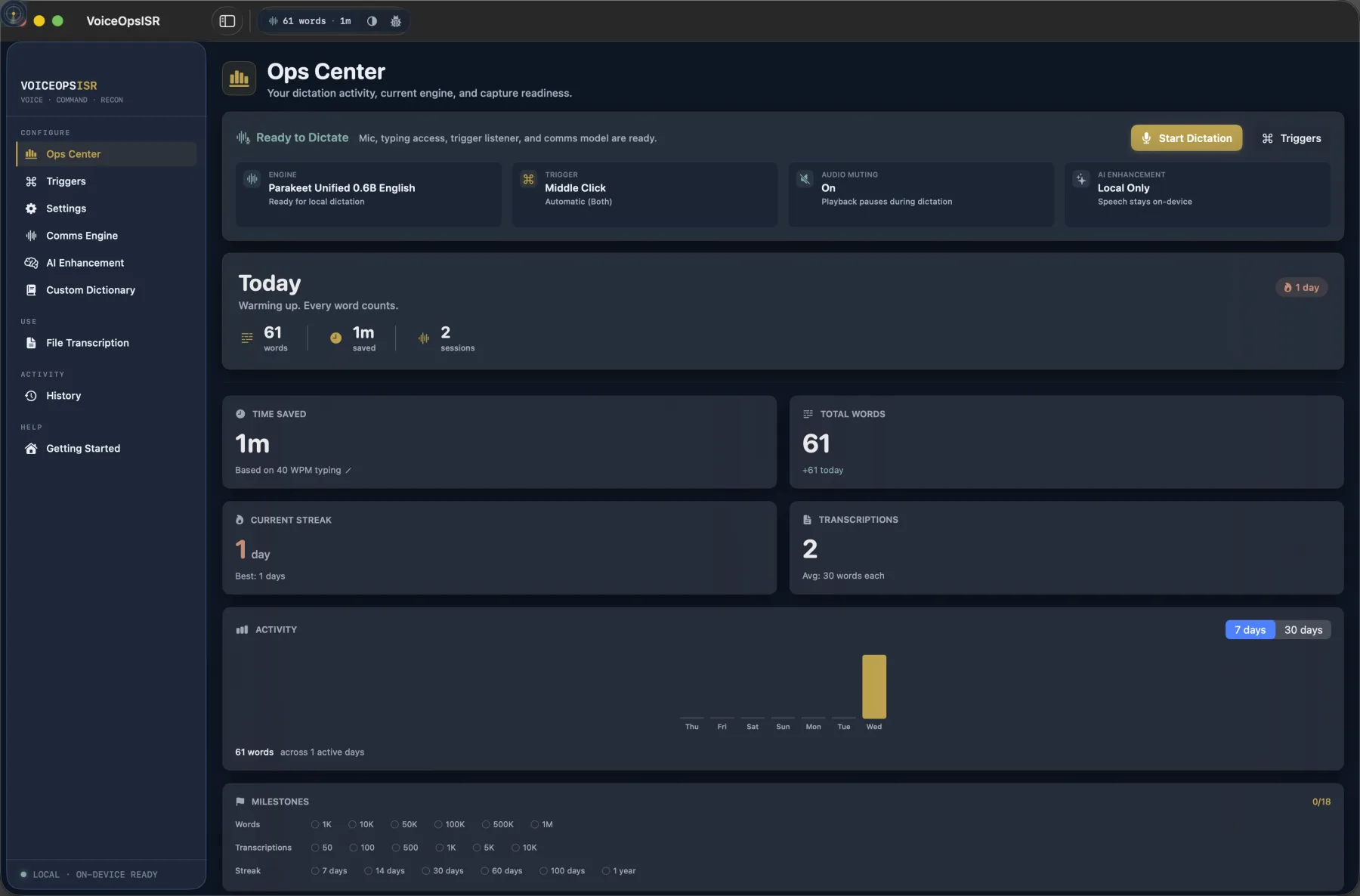Click the Triggers command icon in top right
The height and width of the screenshot is (896, 1360).
point(1267,138)
